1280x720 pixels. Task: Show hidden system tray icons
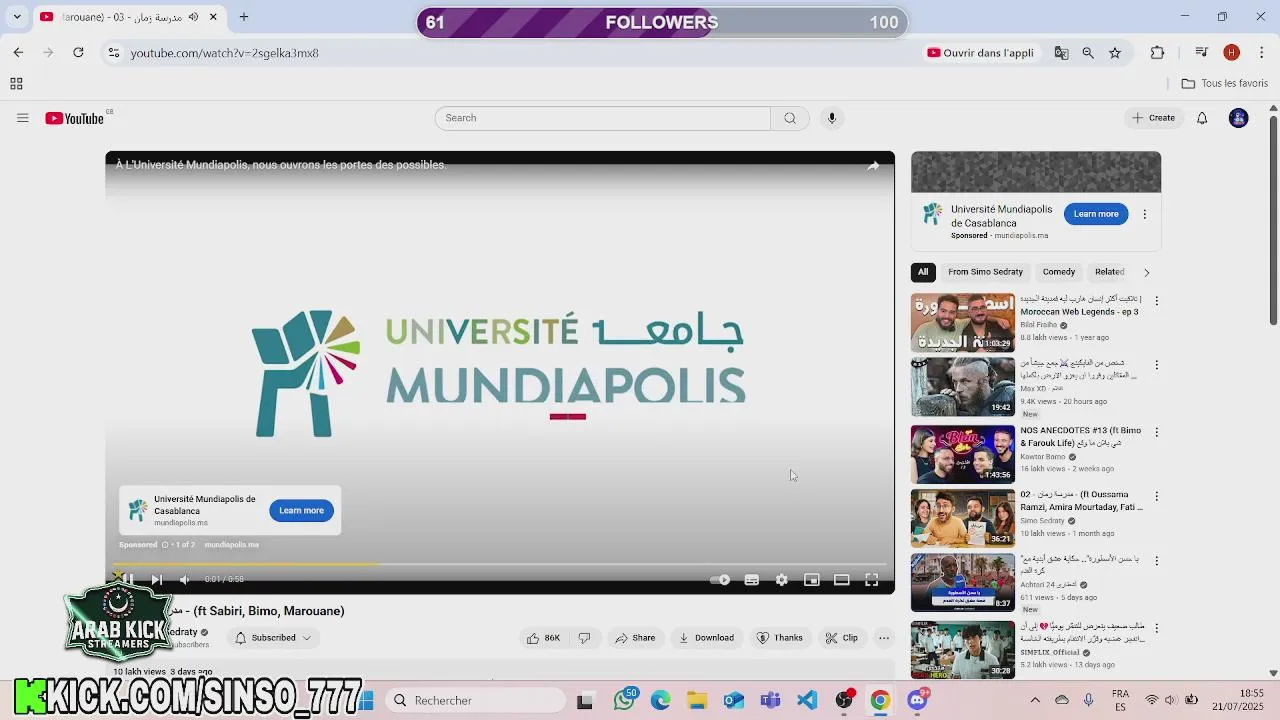click(x=1035, y=700)
